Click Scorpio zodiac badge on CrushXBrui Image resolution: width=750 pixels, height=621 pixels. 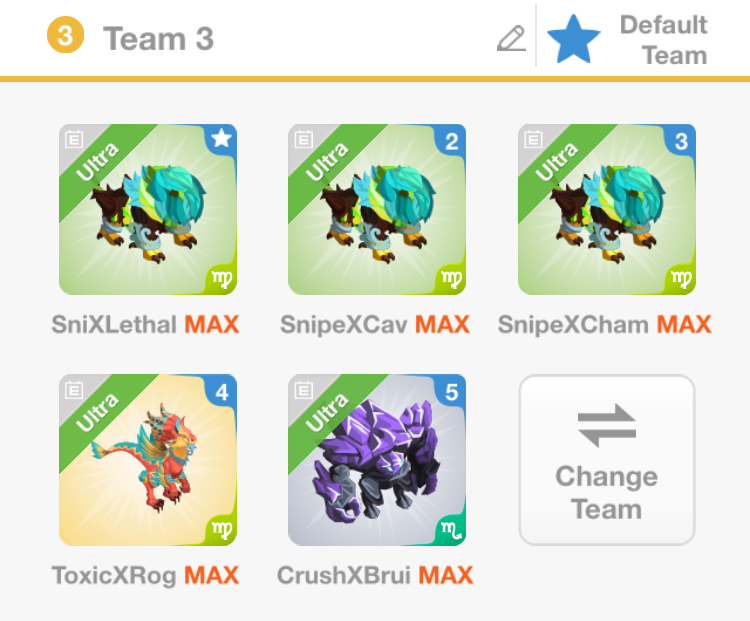tap(452, 529)
